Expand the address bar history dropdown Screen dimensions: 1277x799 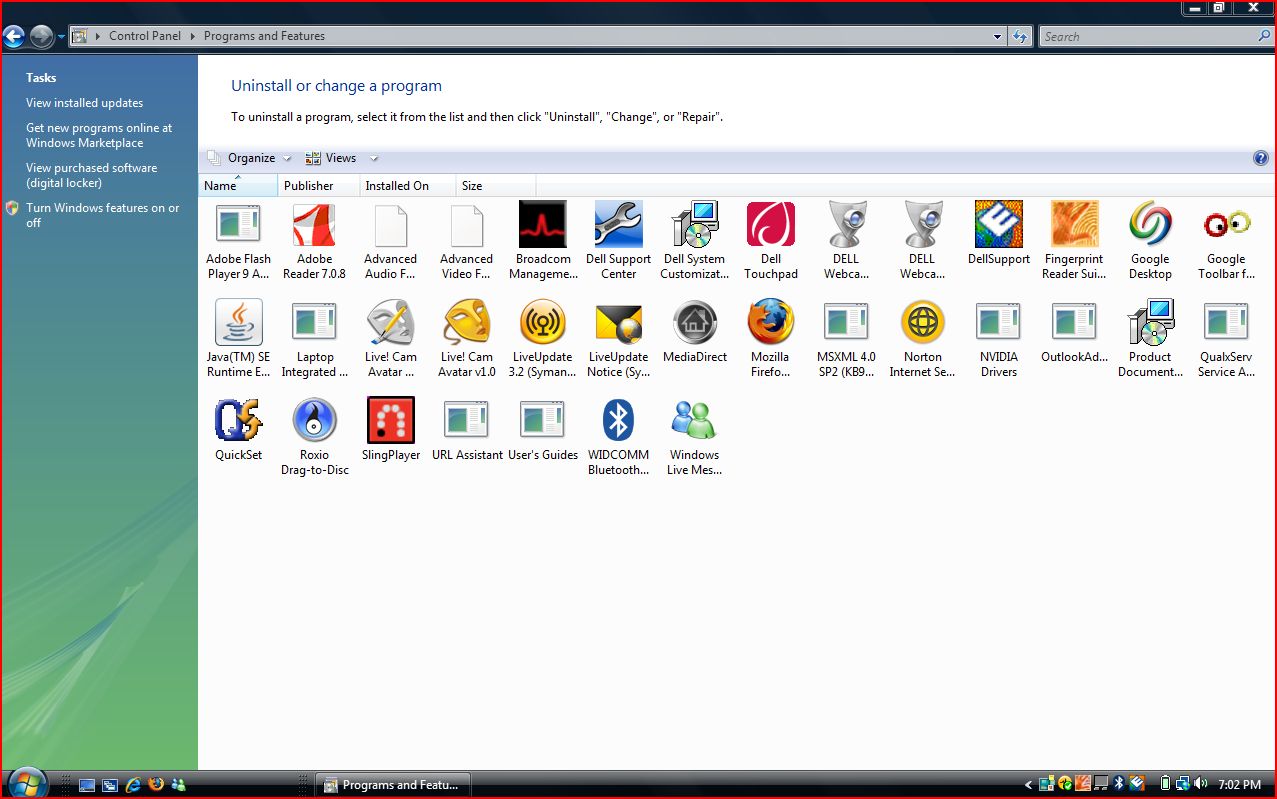coord(997,36)
